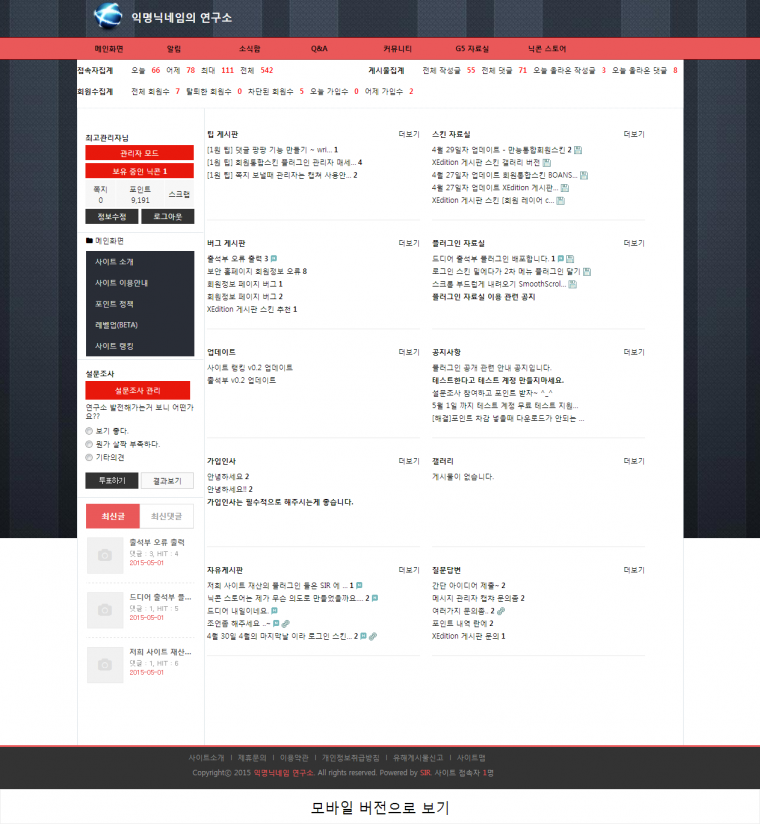The height and width of the screenshot is (824, 760).
Task: Switch to 최신댓글 tab
Action: (167, 516)
